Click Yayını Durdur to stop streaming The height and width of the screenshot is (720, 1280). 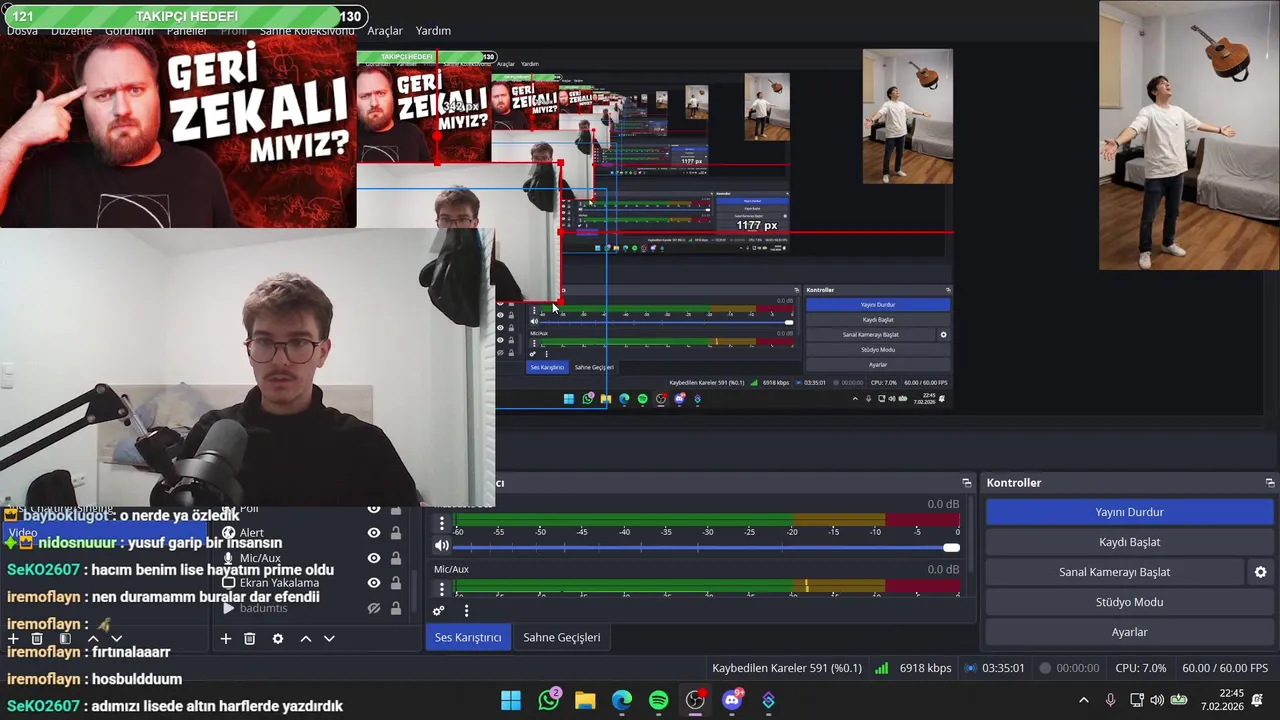(x=1129, y=512)
